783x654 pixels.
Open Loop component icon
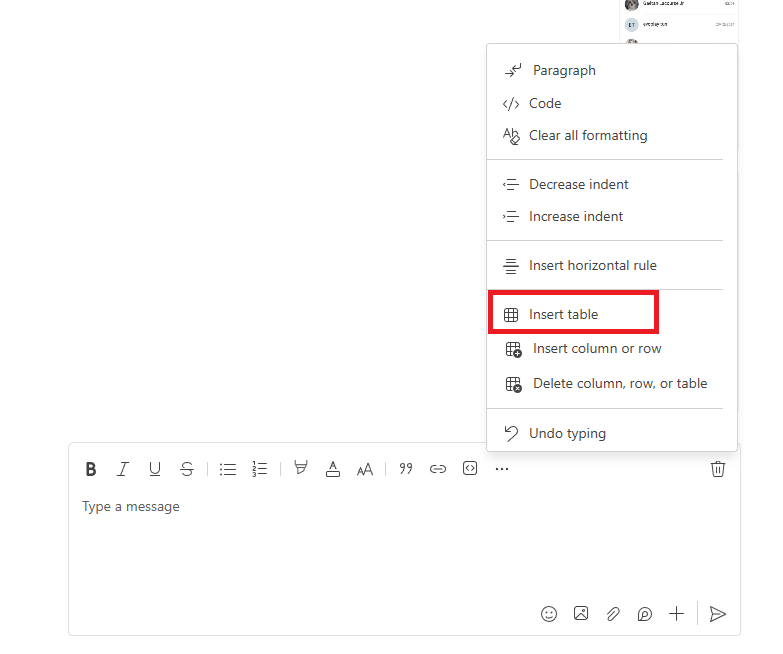point(645,614)
